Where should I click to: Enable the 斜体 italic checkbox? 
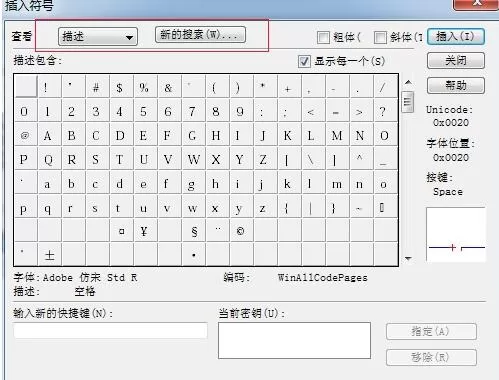click(x=380, y=37)
